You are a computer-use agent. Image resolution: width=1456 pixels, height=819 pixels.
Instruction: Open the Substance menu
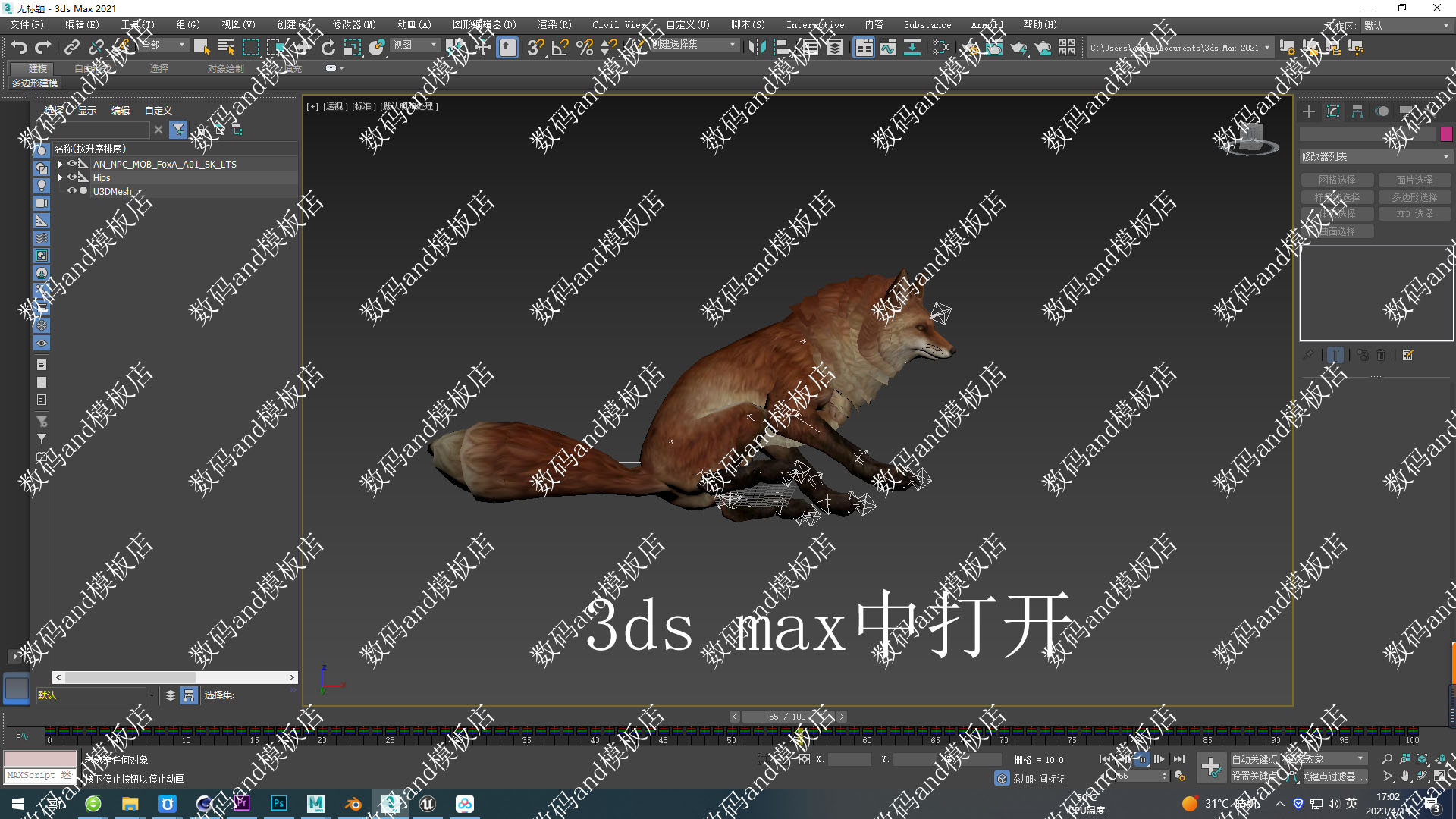927,25
